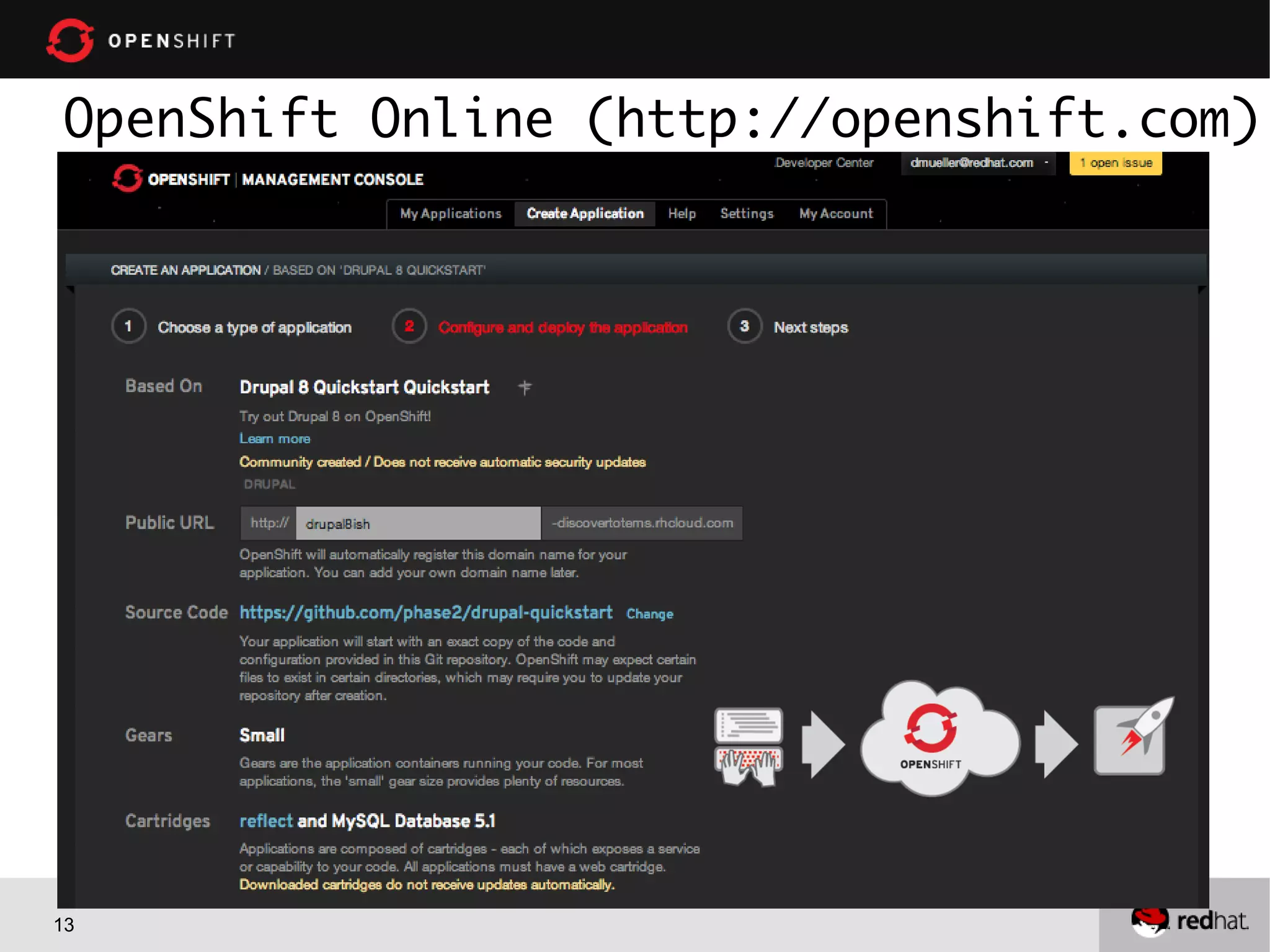1270x952 pixels.
Task: Click 'MySQL Database 5.1' cartridge text
Action: coord(414,821)
